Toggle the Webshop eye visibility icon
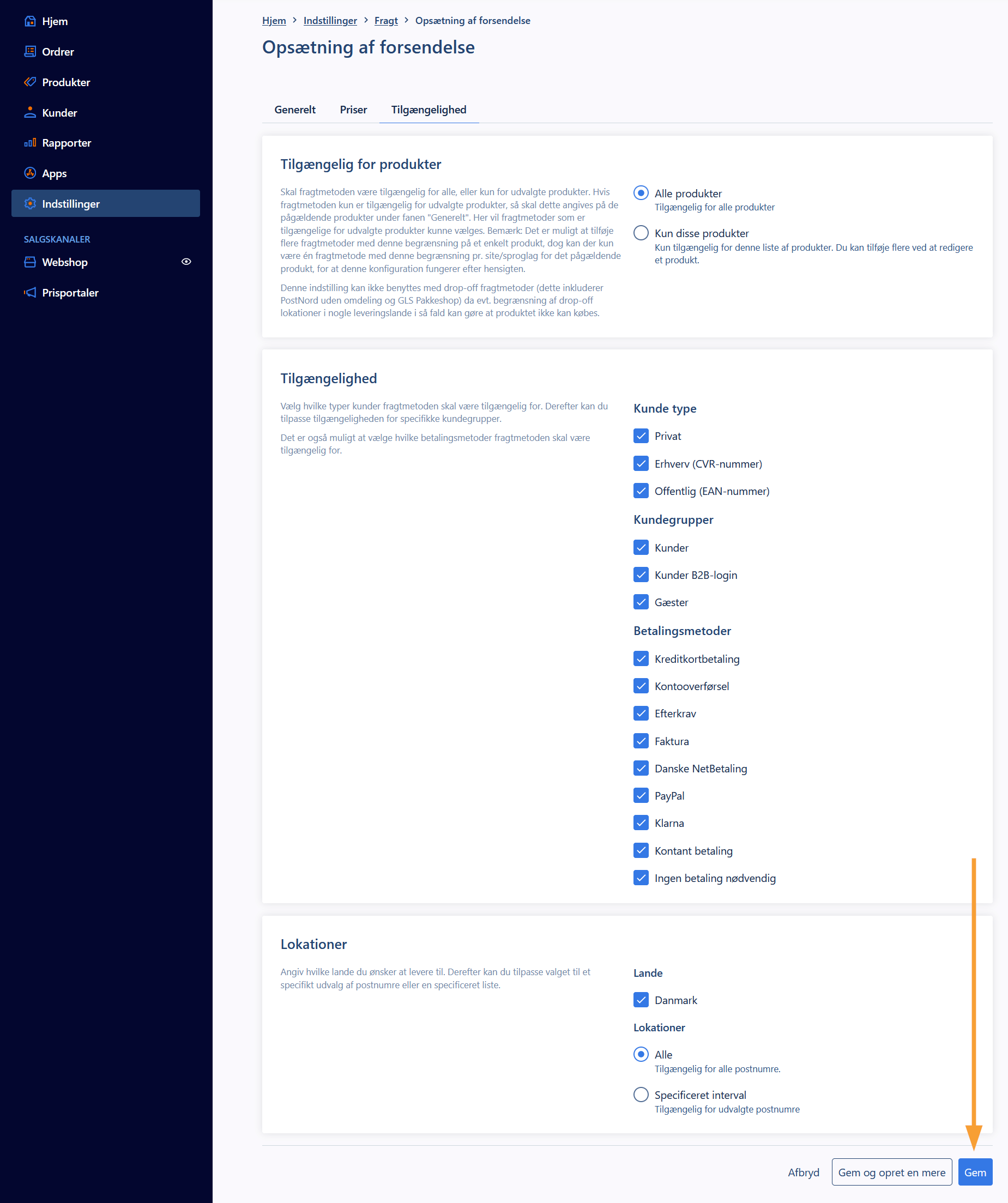 coord(186,262)
